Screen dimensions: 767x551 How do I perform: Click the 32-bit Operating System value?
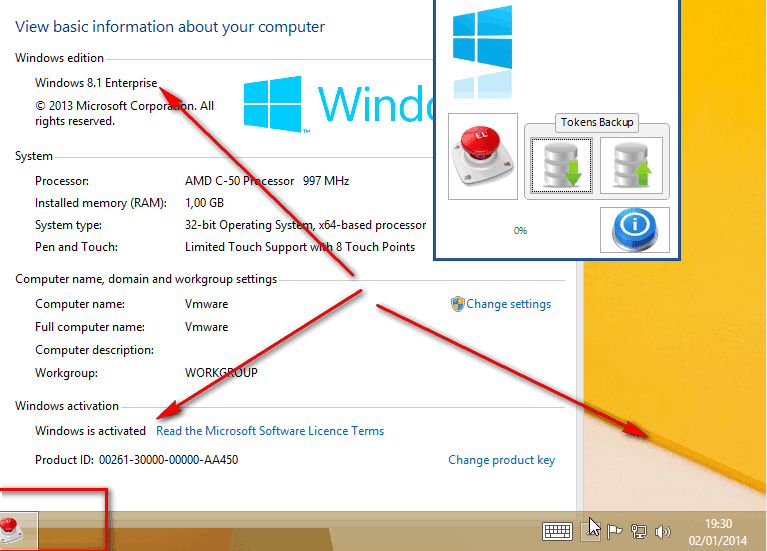(305, 225)
